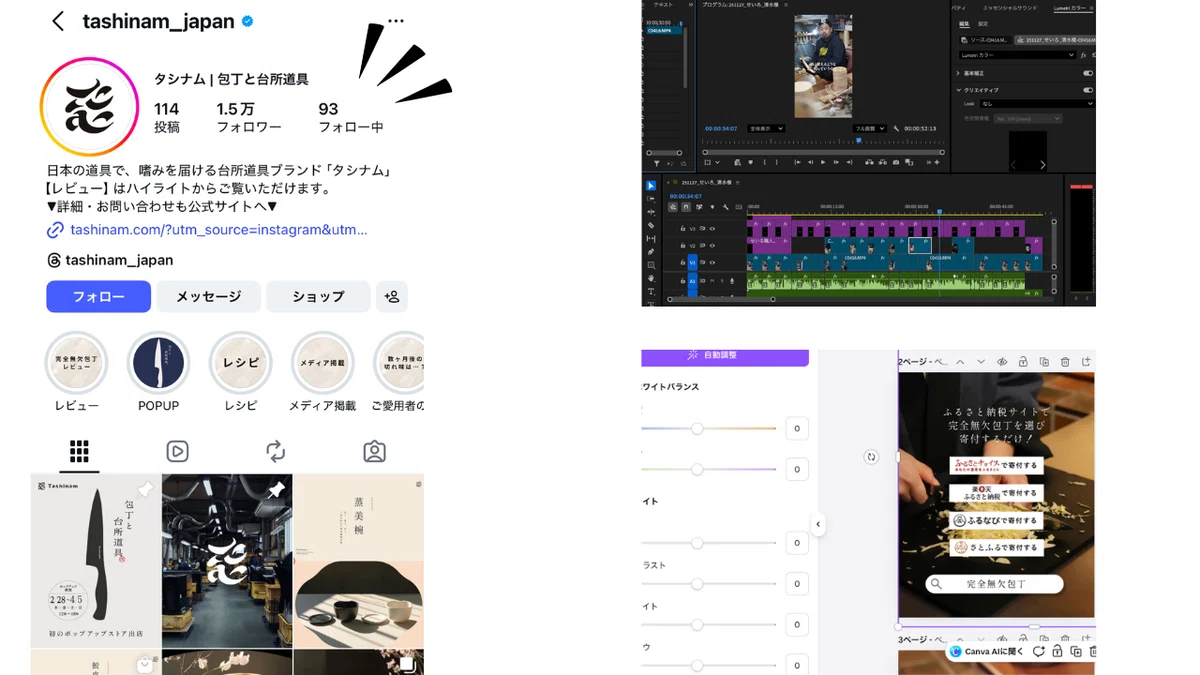Toggle snapping magnet in the timeline
Image resolution: width=1200 pixels, height=675 pixels.
coord(686,207)
